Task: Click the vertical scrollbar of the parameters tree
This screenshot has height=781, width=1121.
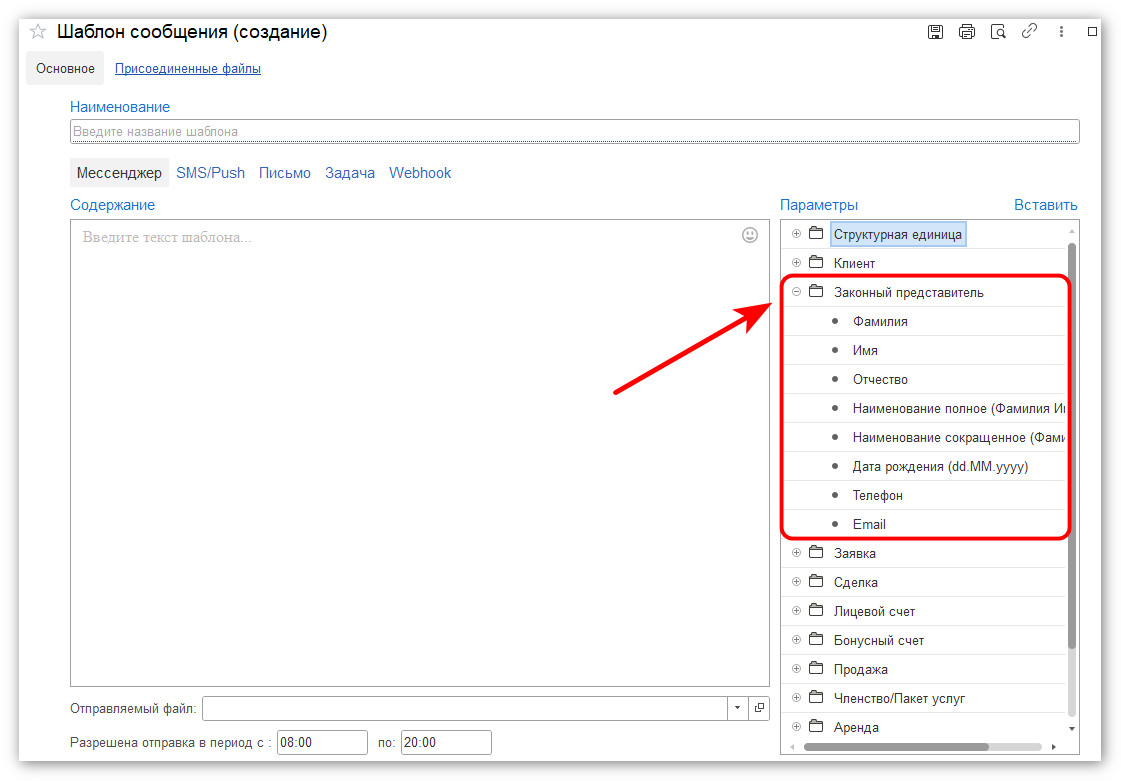Action: tap(1072, 446)
